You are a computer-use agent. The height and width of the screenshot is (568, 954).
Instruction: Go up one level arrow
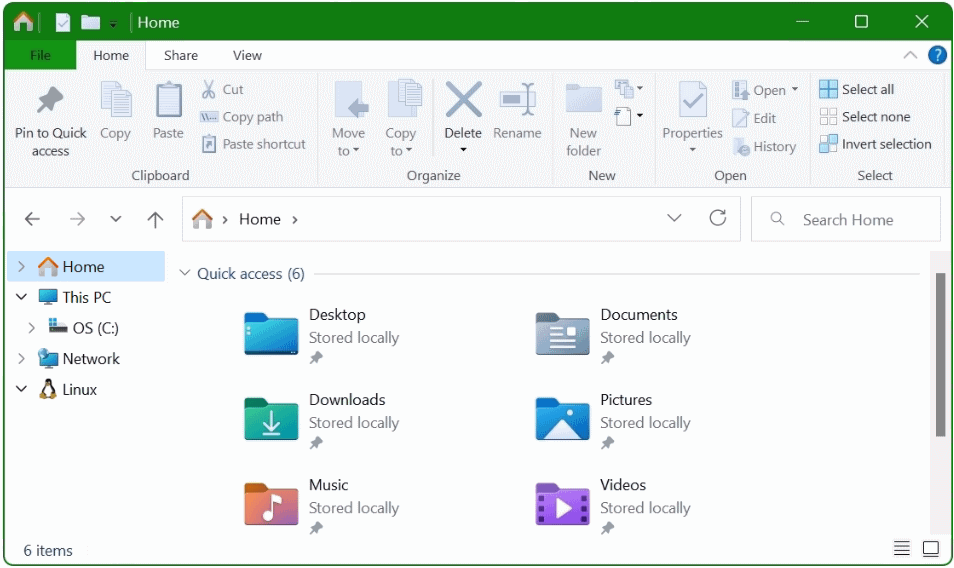point(155,219)
